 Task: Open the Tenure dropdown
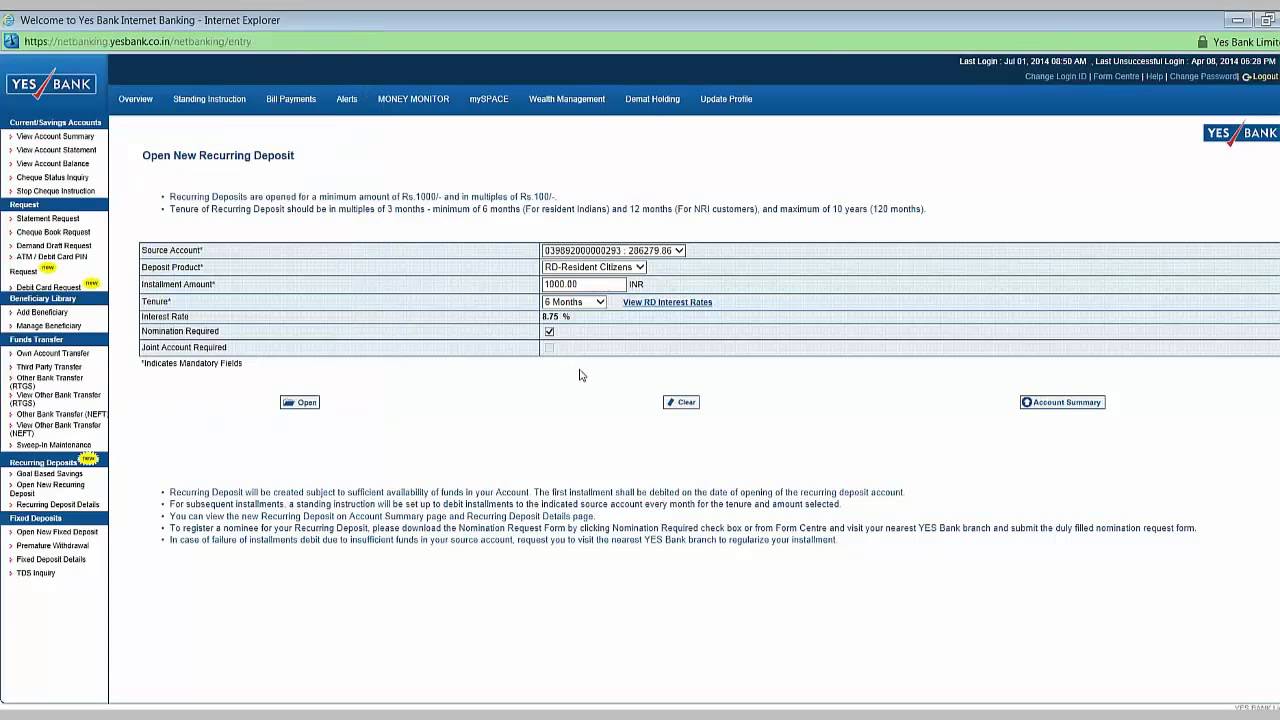pos(574,301)
